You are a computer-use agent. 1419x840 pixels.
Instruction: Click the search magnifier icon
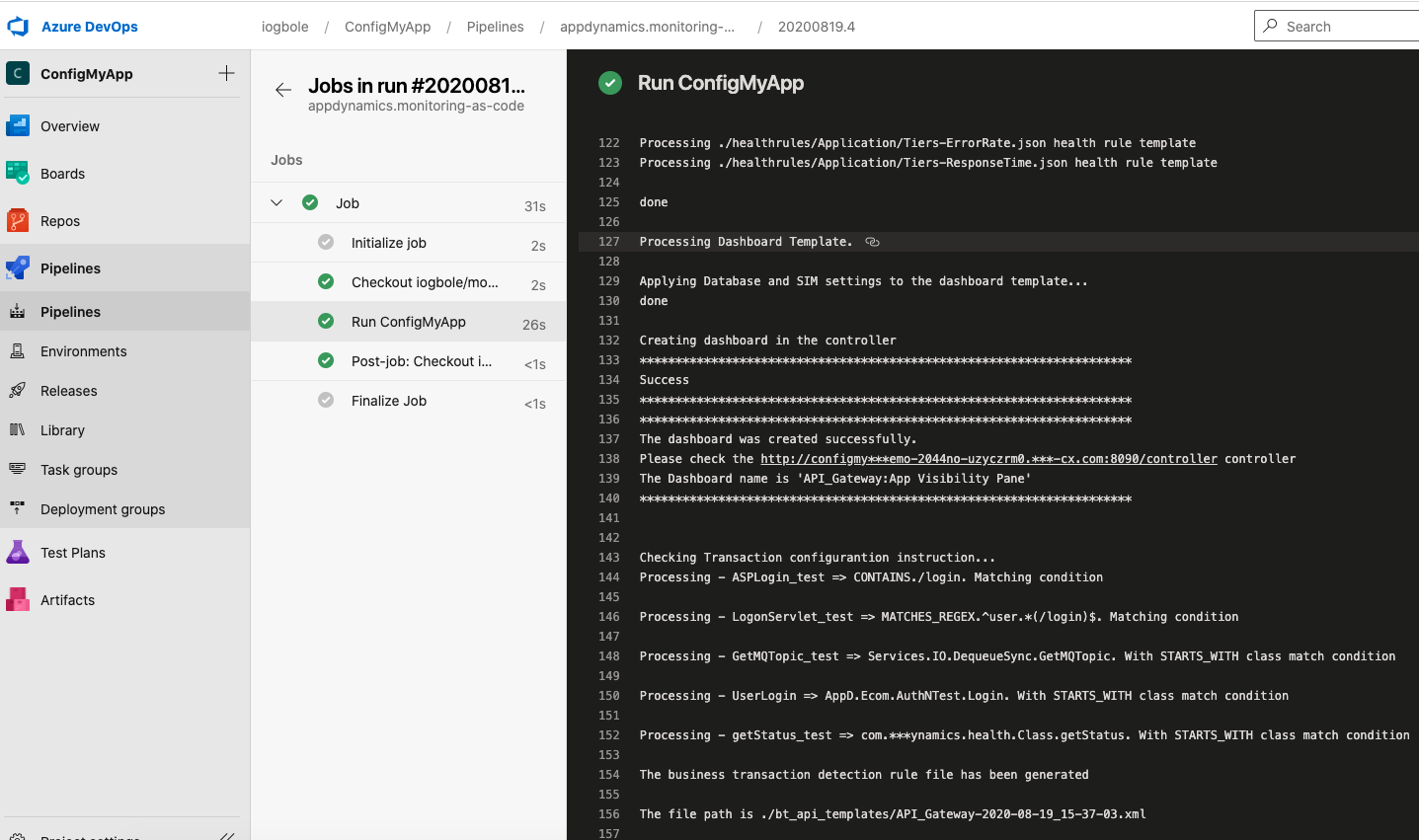[1271, 26]
